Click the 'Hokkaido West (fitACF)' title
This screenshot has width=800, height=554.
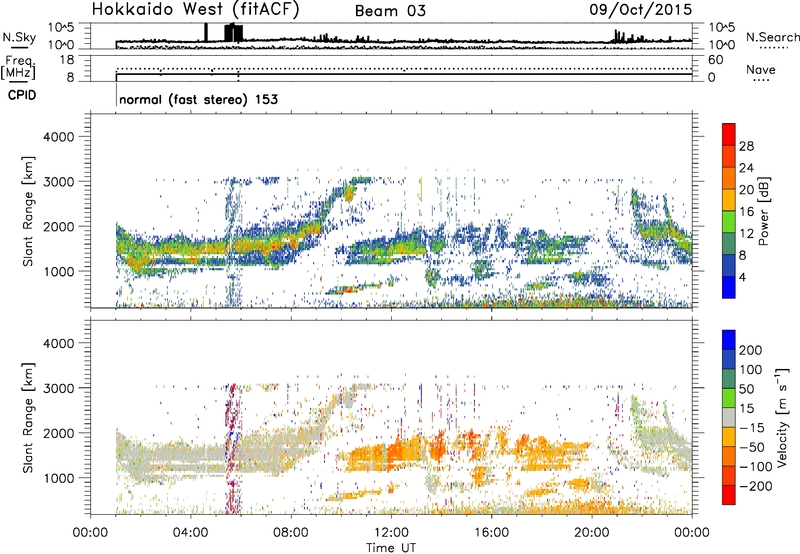[195, 10]
